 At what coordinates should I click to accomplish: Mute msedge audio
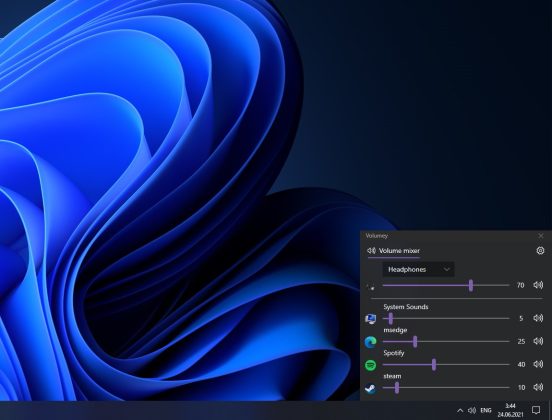(x=538, y=341)
